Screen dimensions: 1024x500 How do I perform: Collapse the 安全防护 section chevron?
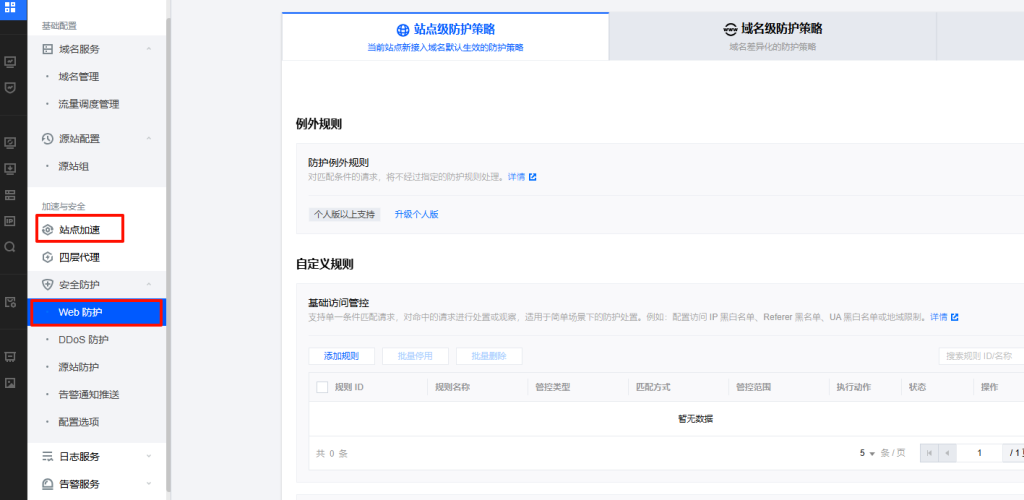point(149,285)
